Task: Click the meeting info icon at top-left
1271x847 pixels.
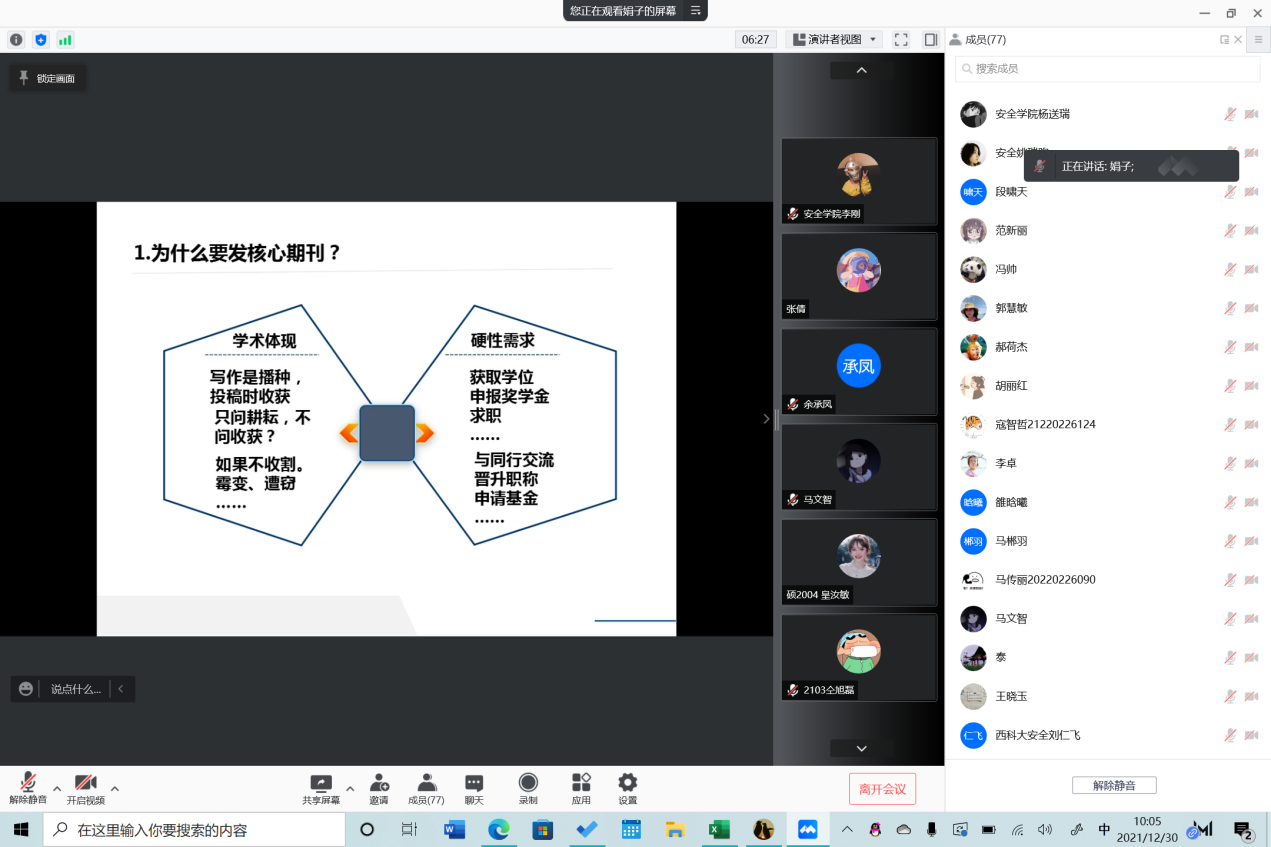Action: tap(16, 40)
